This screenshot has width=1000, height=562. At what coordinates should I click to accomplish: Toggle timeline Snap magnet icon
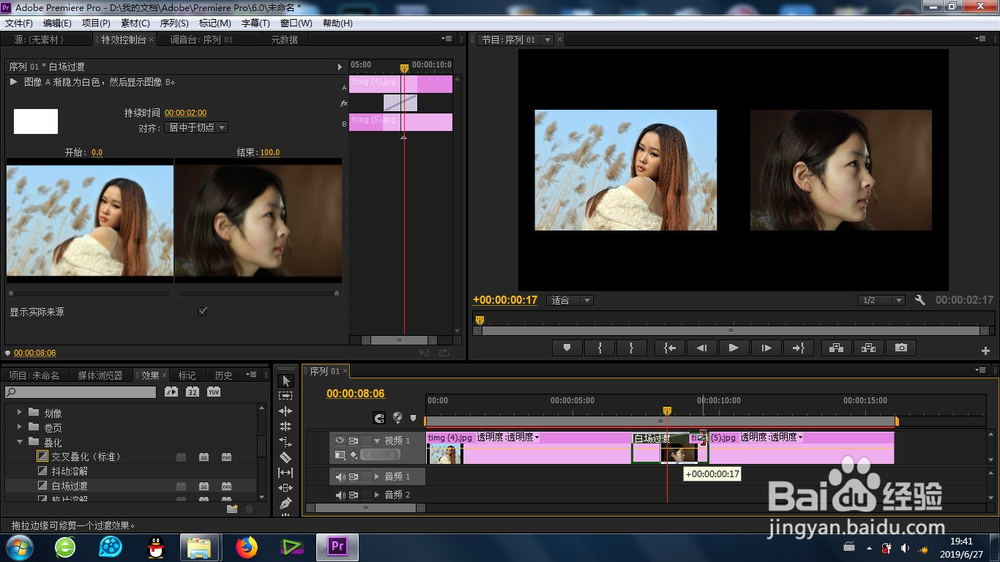[x=379, y=418]
